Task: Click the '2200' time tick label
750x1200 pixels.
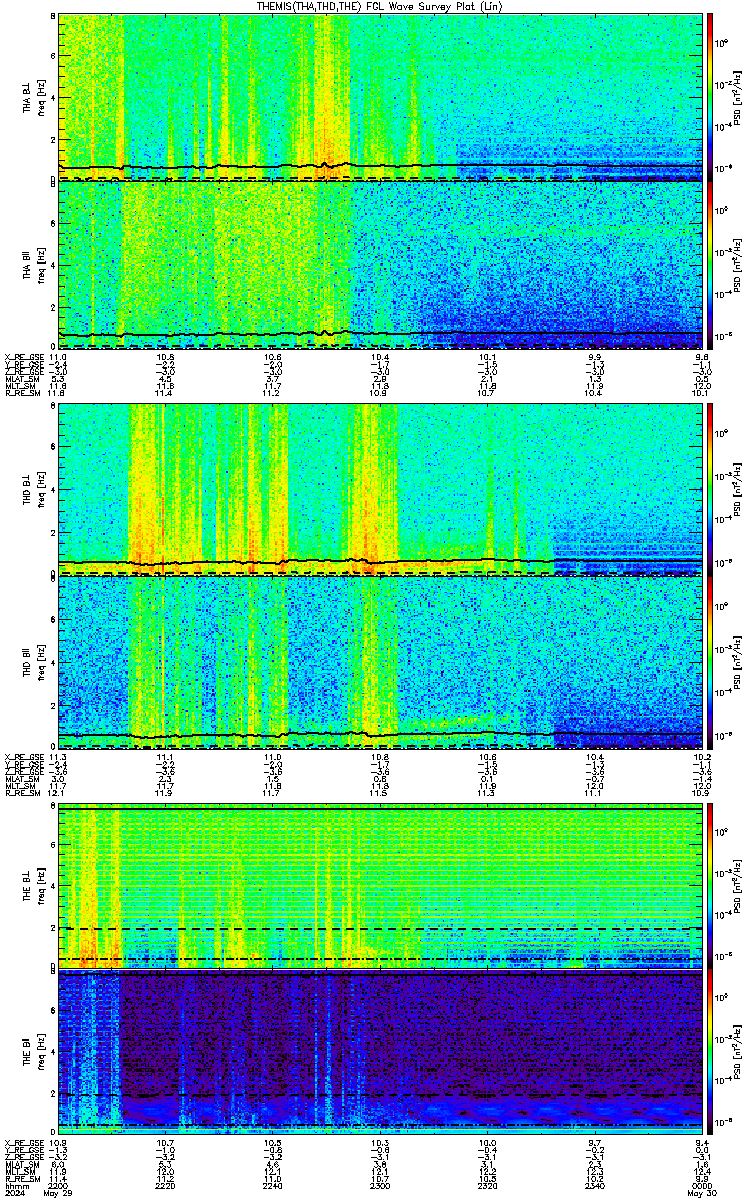Action: [x=59, y=1187]
